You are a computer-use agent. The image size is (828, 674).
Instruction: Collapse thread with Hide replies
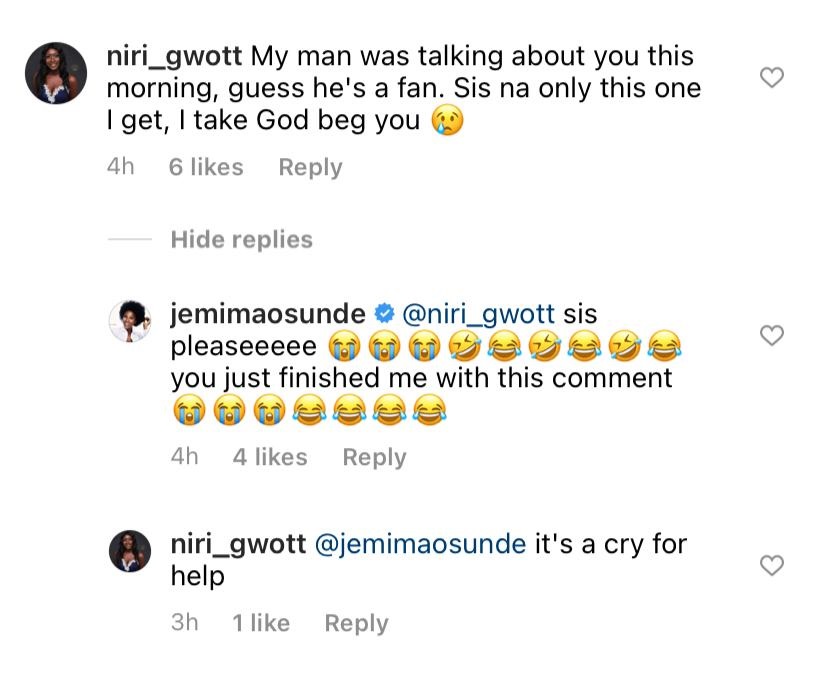(x=241, y=240)
